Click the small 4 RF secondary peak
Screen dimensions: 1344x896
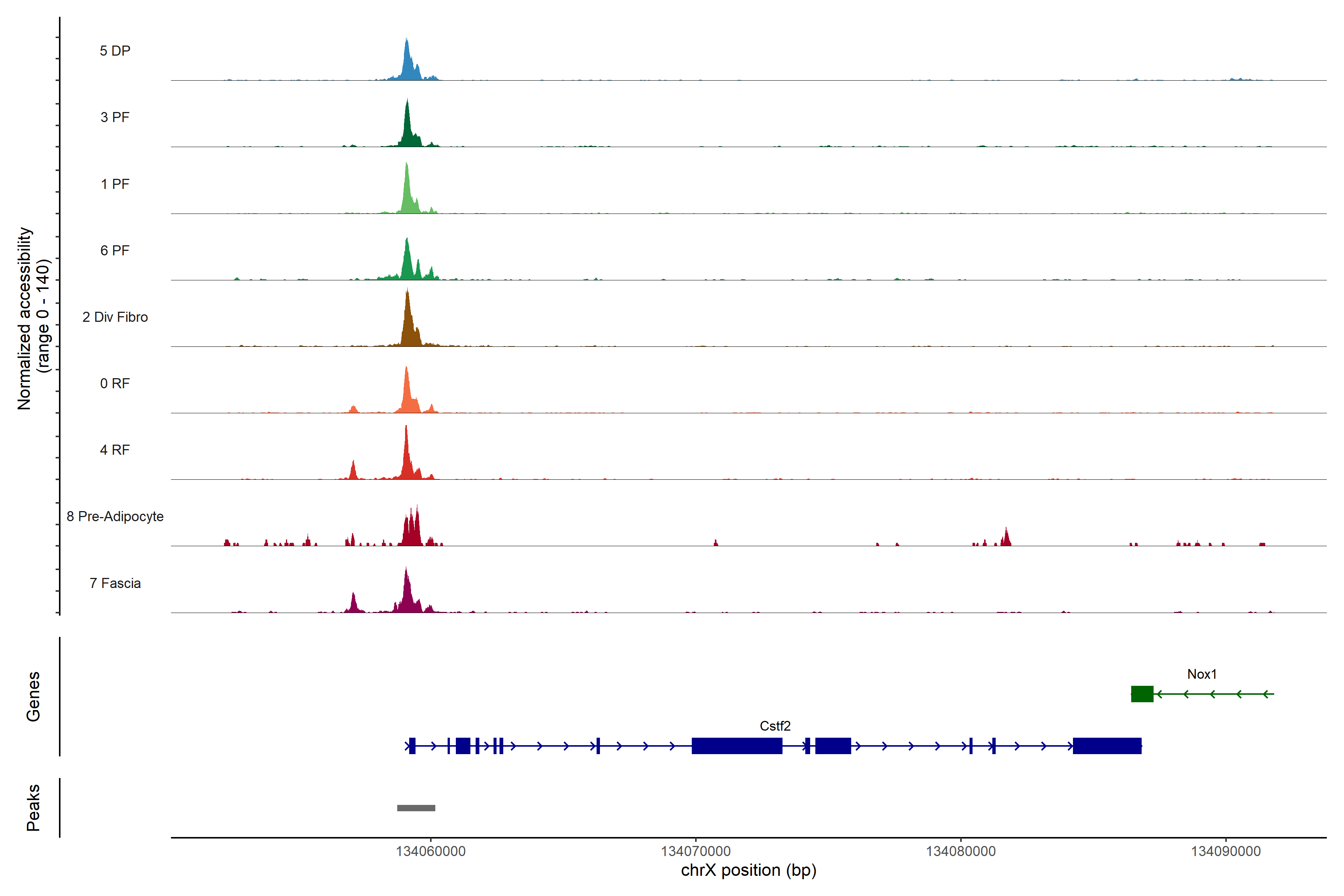click(354, 472)
